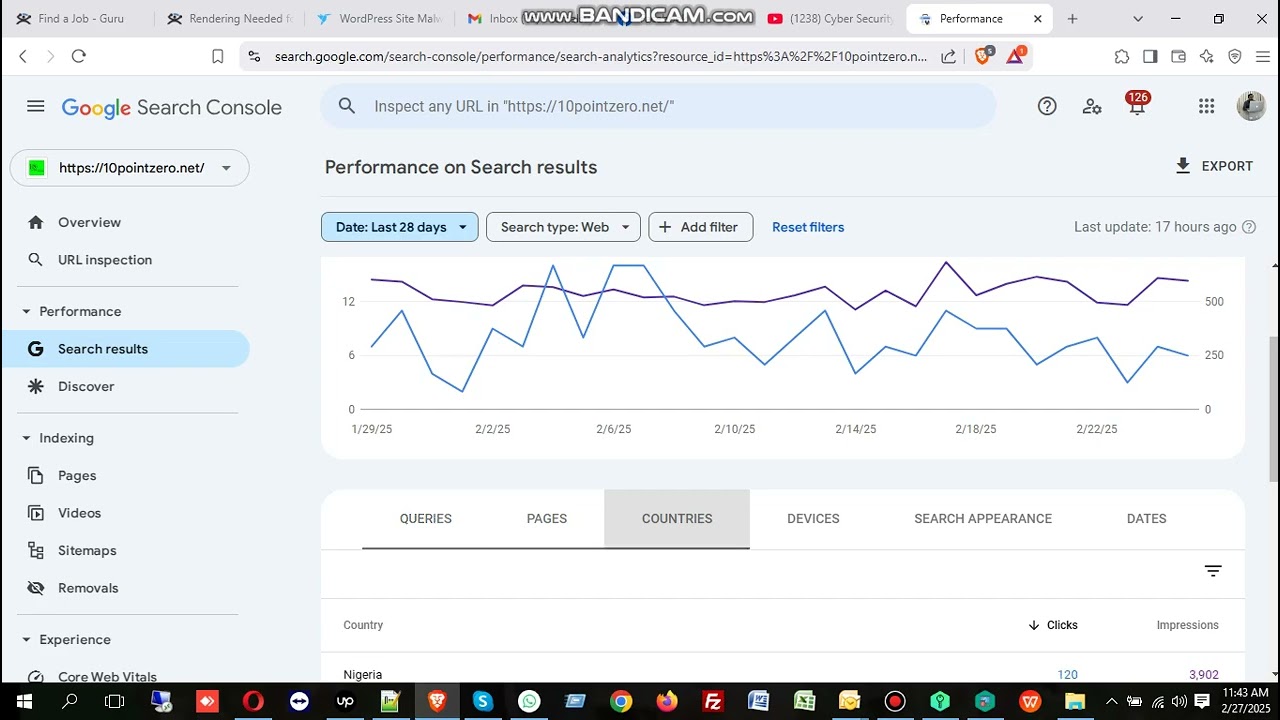Open the browser extensions puzzle icon
Image resolution: width=1280 pixels, height=720 pixels.
(x=1122, y=56)
